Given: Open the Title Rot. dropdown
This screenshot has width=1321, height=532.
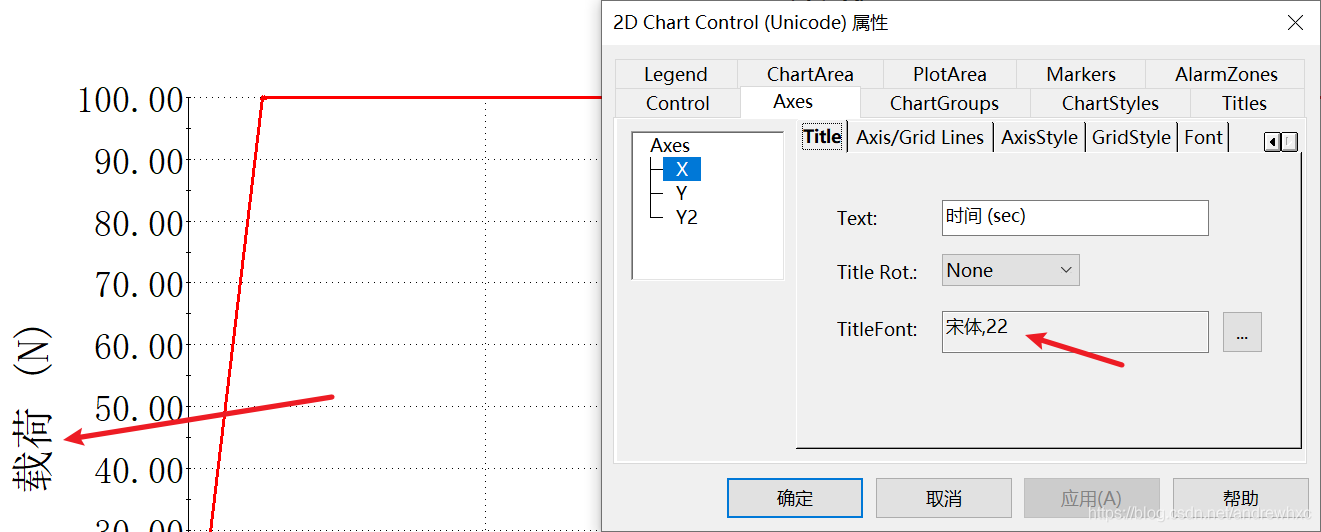Looking at the screenshot, I should point(1010,270).
